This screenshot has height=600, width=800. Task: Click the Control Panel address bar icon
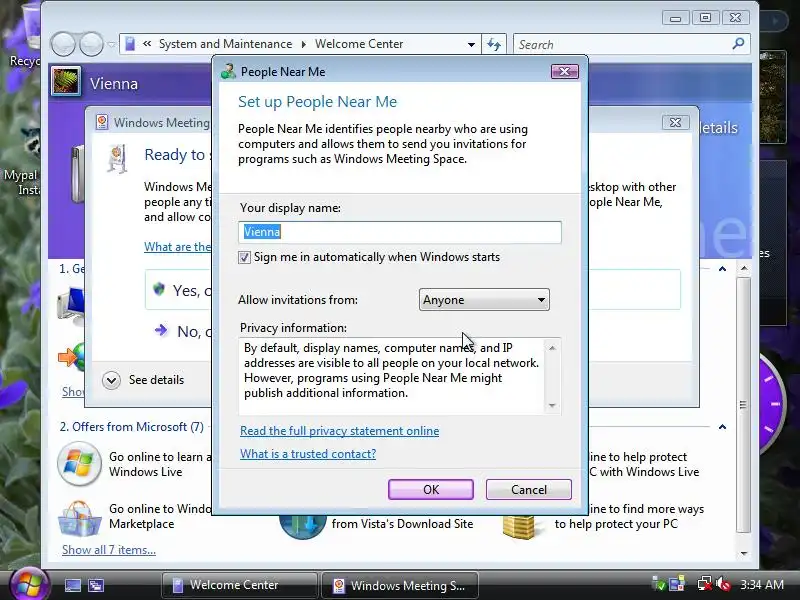[130, 44]
